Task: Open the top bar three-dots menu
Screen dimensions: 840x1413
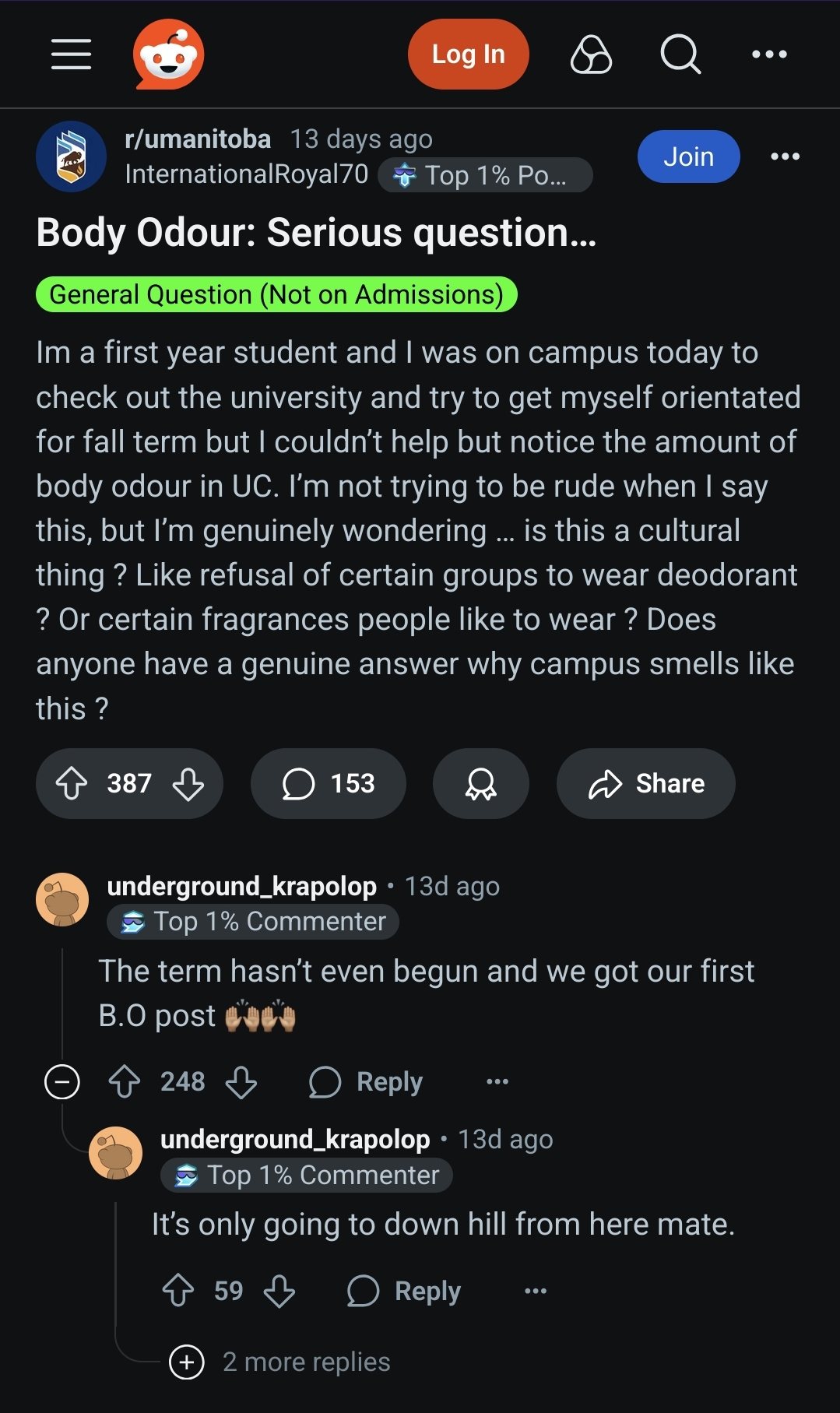Action: pyautogui.click(x=769, y=54)
